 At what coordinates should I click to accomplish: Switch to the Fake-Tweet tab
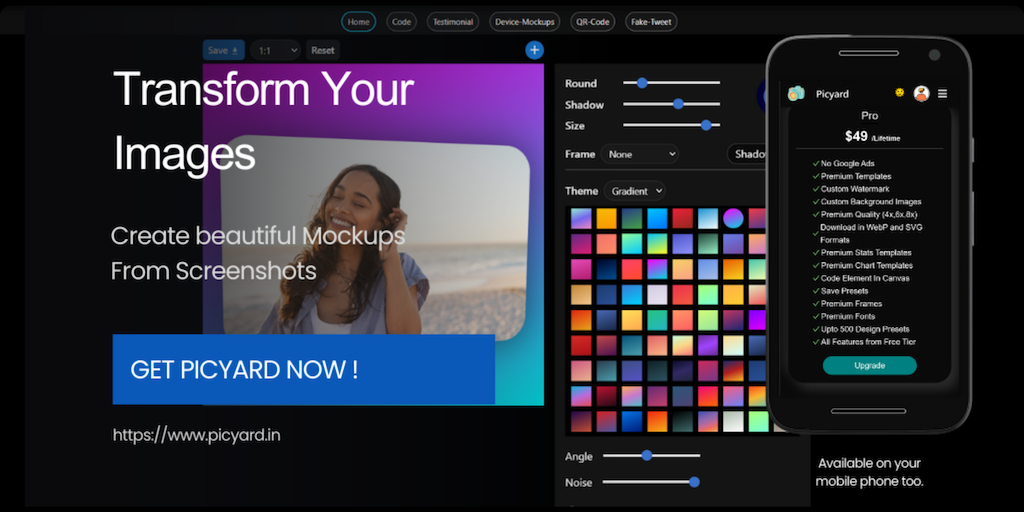[x=651, y=22]
